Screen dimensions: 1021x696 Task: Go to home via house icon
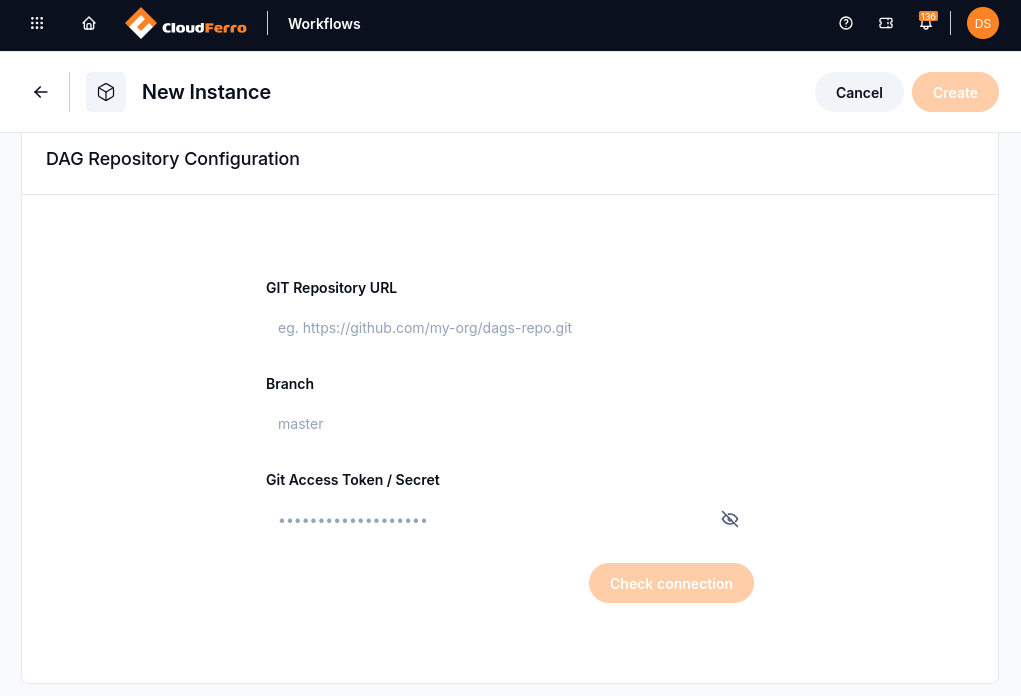[89, 23]
